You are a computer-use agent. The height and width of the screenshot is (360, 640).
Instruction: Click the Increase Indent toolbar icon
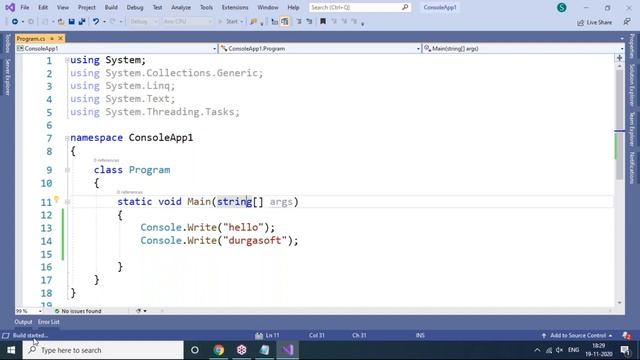coord(309,22)
